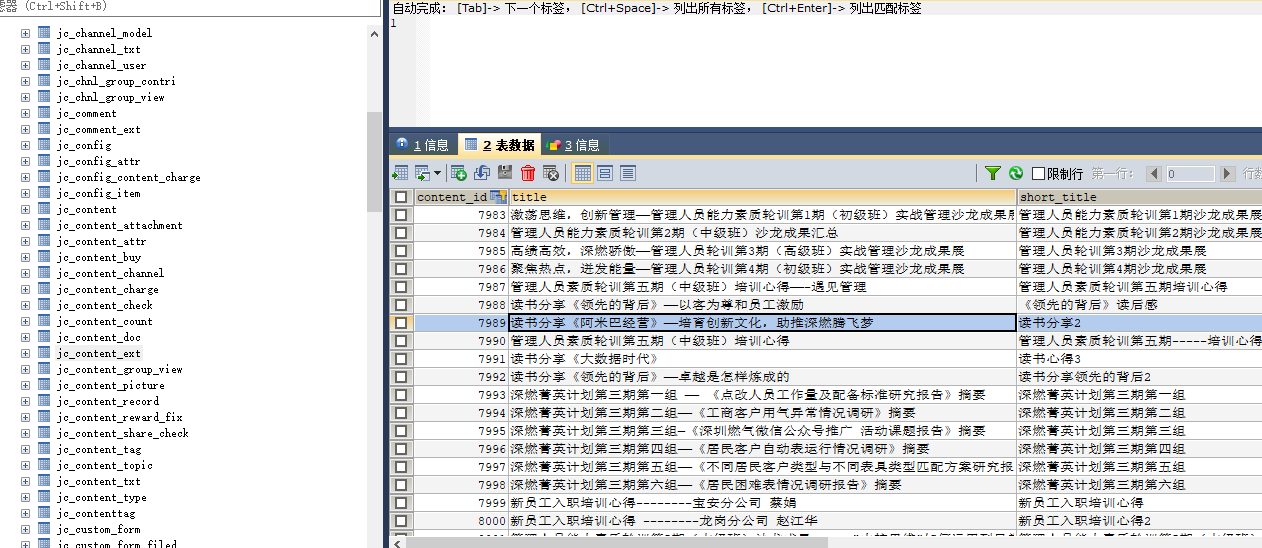Click the table icon of jc_content_check

[x=44, y=305]
